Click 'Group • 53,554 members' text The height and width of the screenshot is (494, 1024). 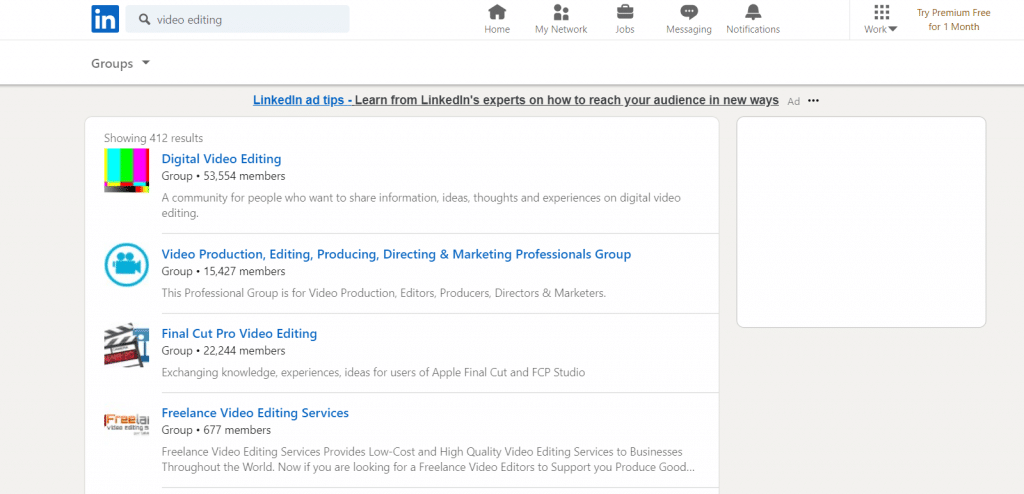(x=223, y=176)
